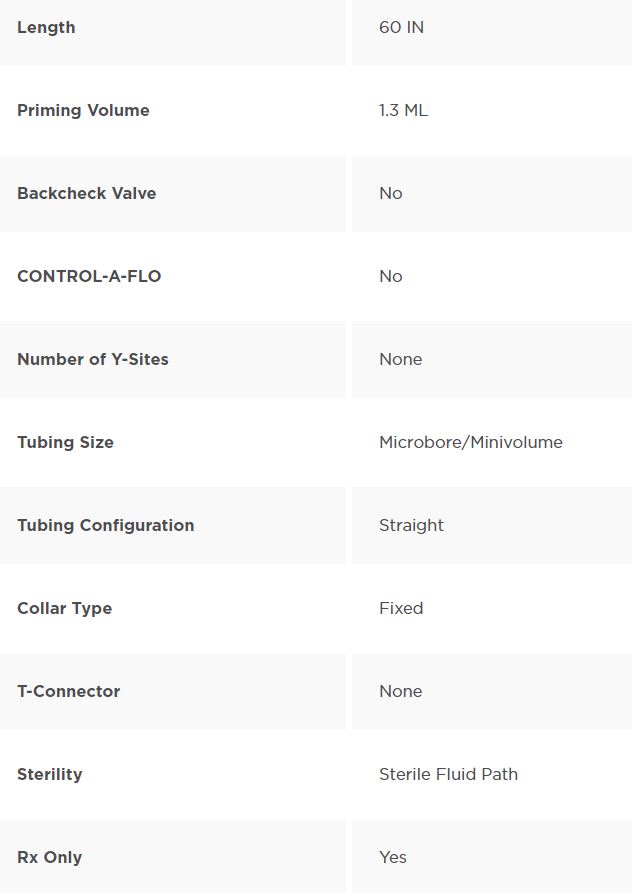
Task: Click the Priming Volume label
Action: click(x=83, y=110)
